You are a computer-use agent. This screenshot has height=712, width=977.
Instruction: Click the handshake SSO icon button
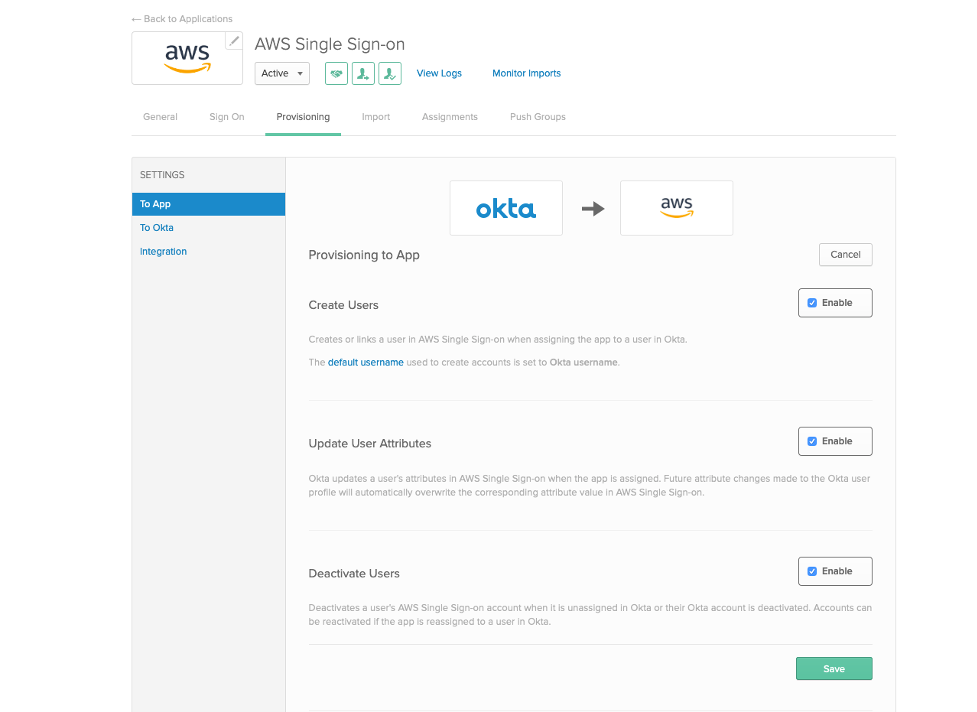coord(336,74)
